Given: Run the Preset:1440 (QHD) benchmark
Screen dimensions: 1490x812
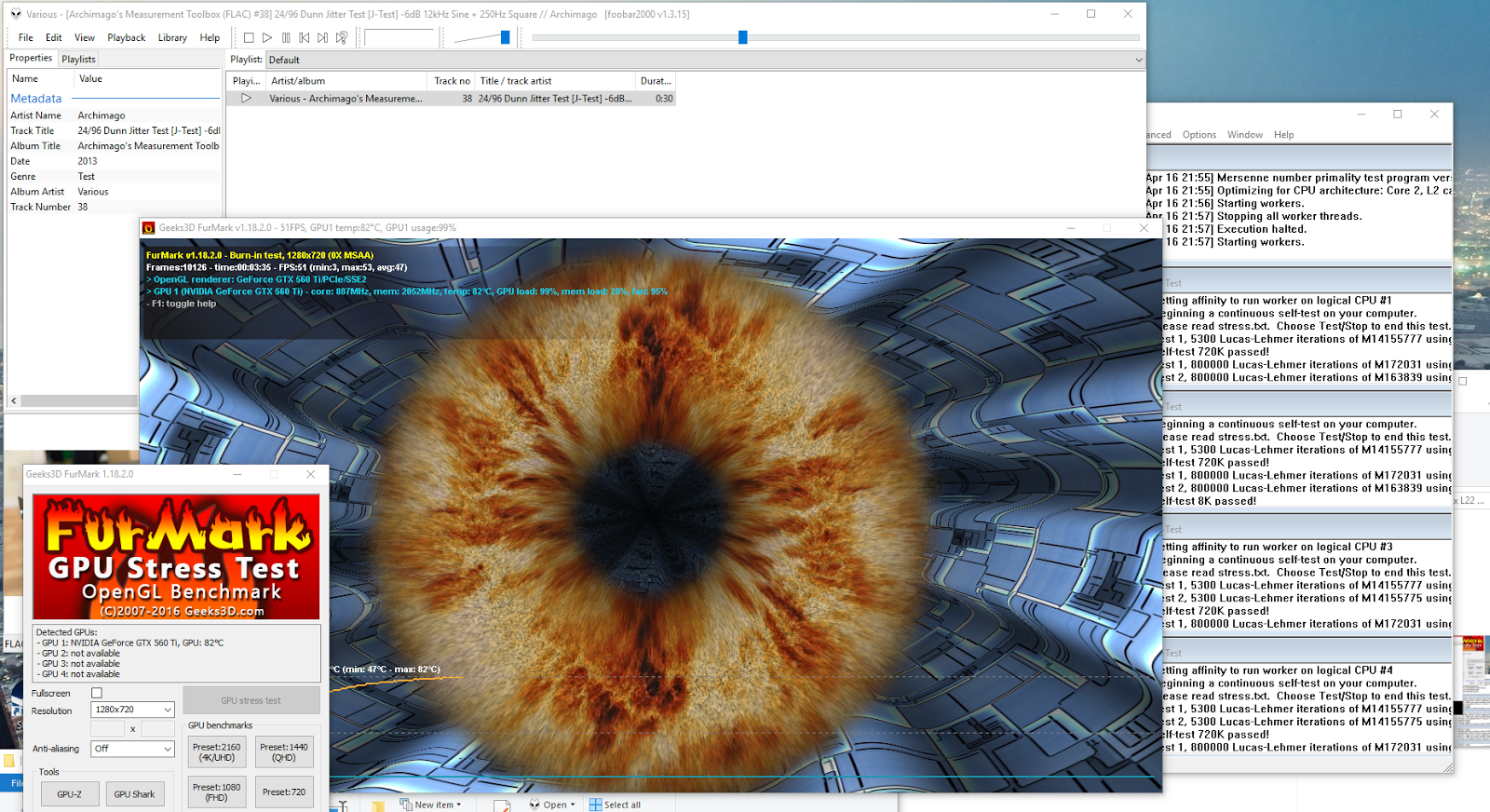Looking at the screenshot, I should click(x=284, y=752).
